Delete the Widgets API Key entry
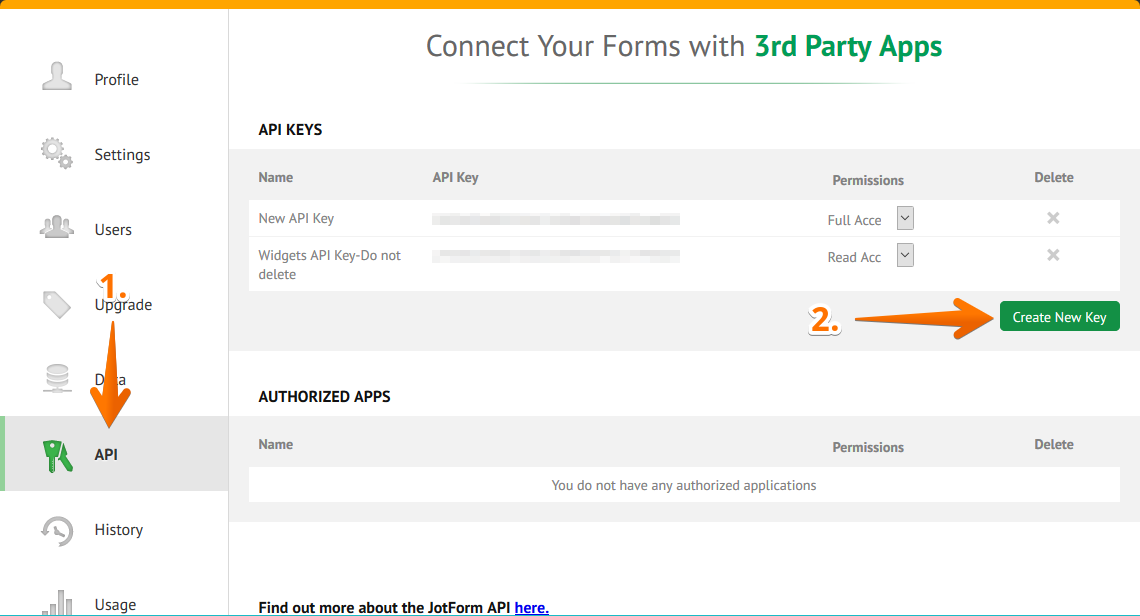The width and height of the screenshot is (1140, 616). click(1053, 255)
